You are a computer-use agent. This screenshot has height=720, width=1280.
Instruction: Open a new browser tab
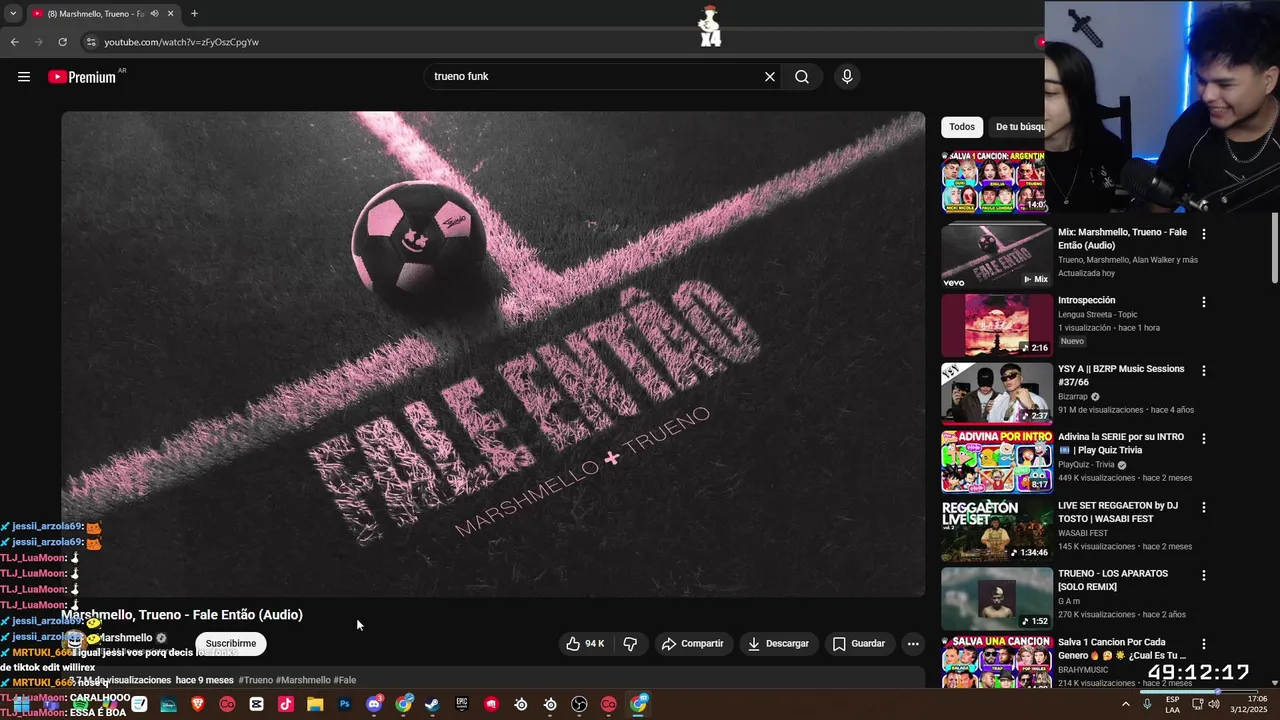pyautogui.click(x=194, y=13)
